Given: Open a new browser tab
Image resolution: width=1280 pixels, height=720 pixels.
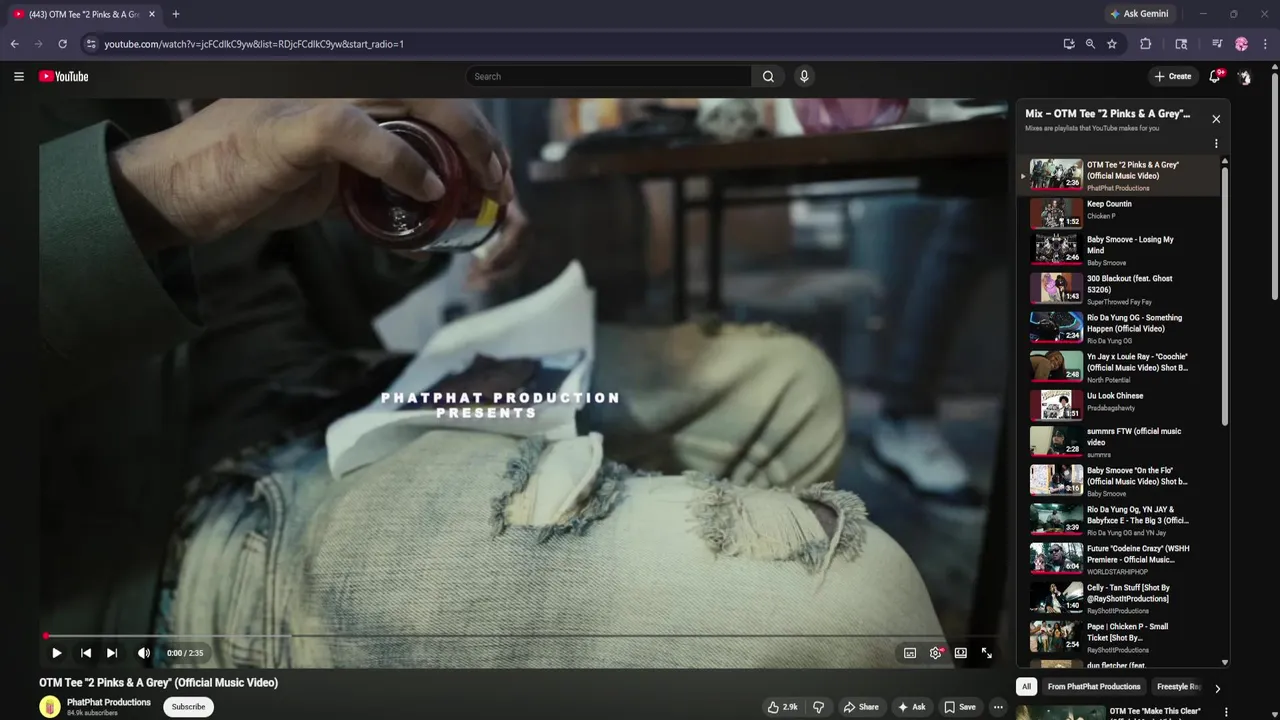Looking at the screenshot, I should pyautogui.click(x=176, y=14).
